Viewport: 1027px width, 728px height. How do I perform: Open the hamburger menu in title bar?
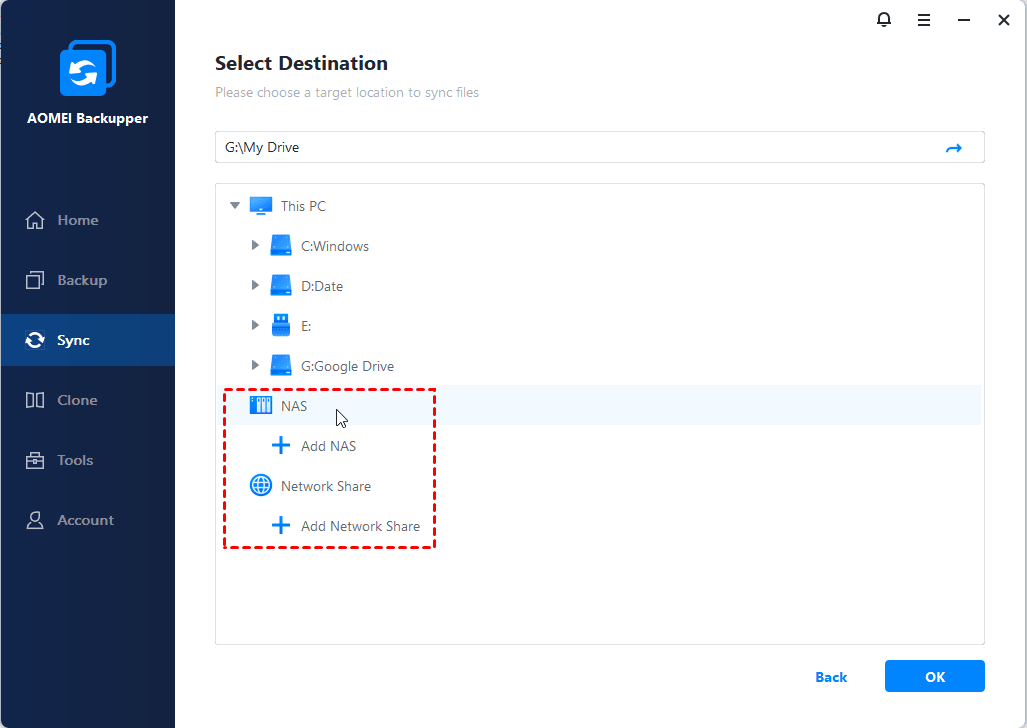924,20
